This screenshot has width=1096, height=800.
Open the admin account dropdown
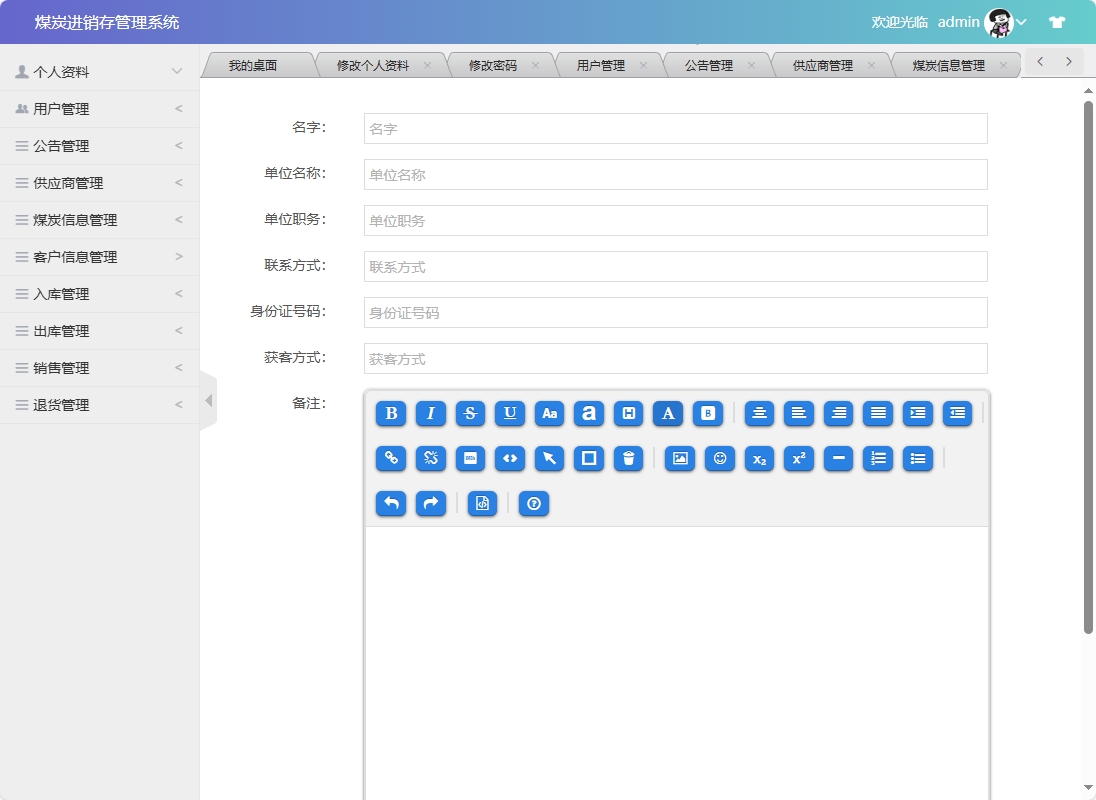tap(1019, 22)
